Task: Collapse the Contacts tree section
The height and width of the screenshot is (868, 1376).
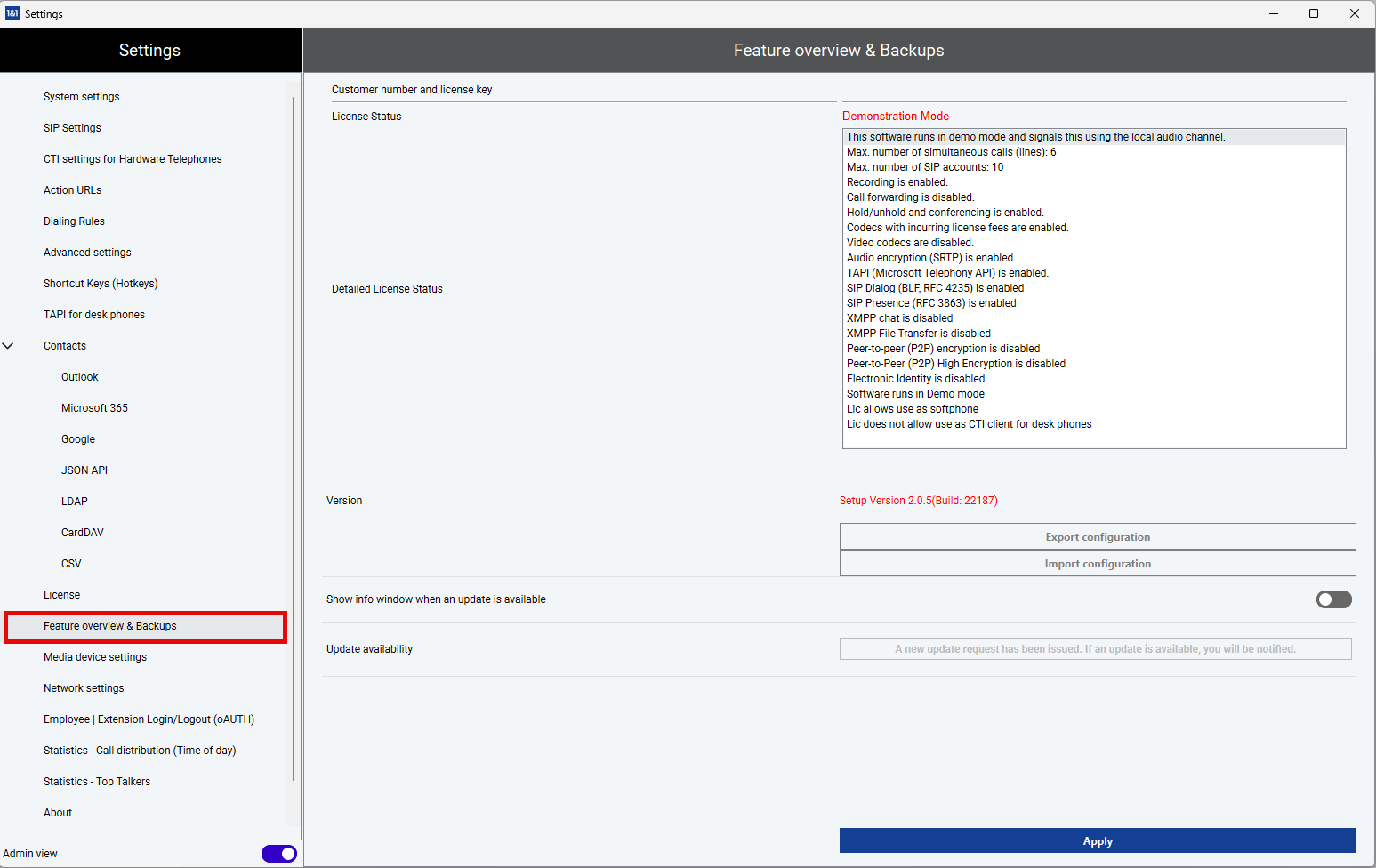Action: pyautogui.click(x=9, y=346)
